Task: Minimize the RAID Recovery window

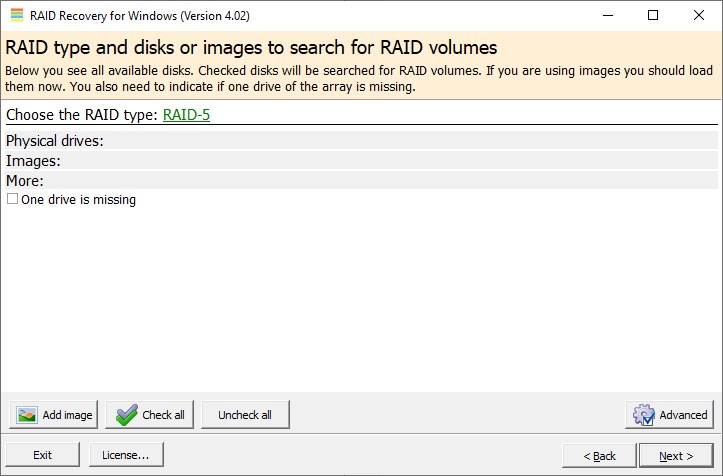Action: pyautogui.click(x=606, y=16)
